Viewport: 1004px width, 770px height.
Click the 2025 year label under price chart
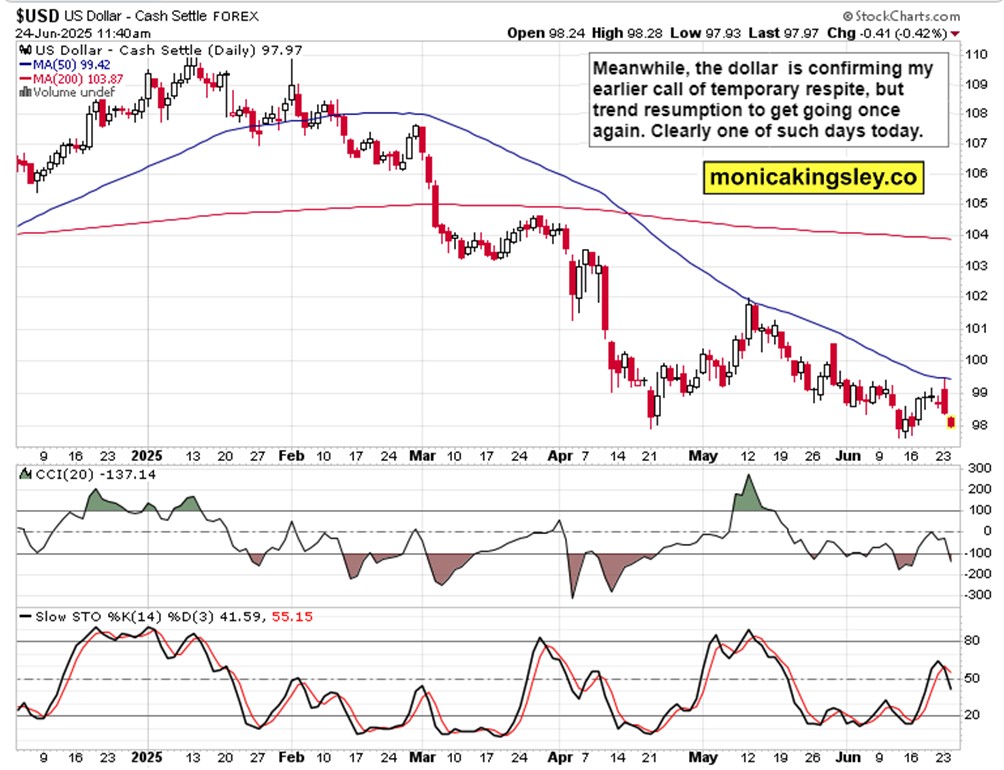click(x=147, y=456)
